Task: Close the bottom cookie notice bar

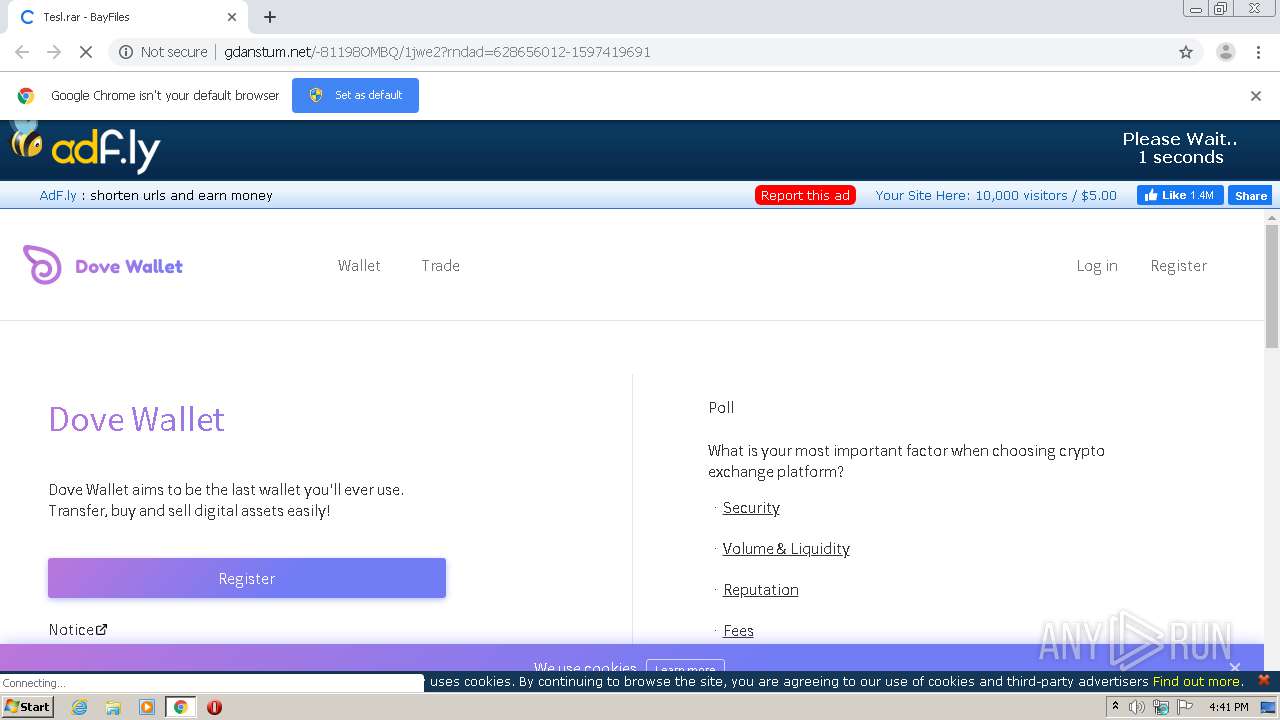Action: tap(1263, 680)
